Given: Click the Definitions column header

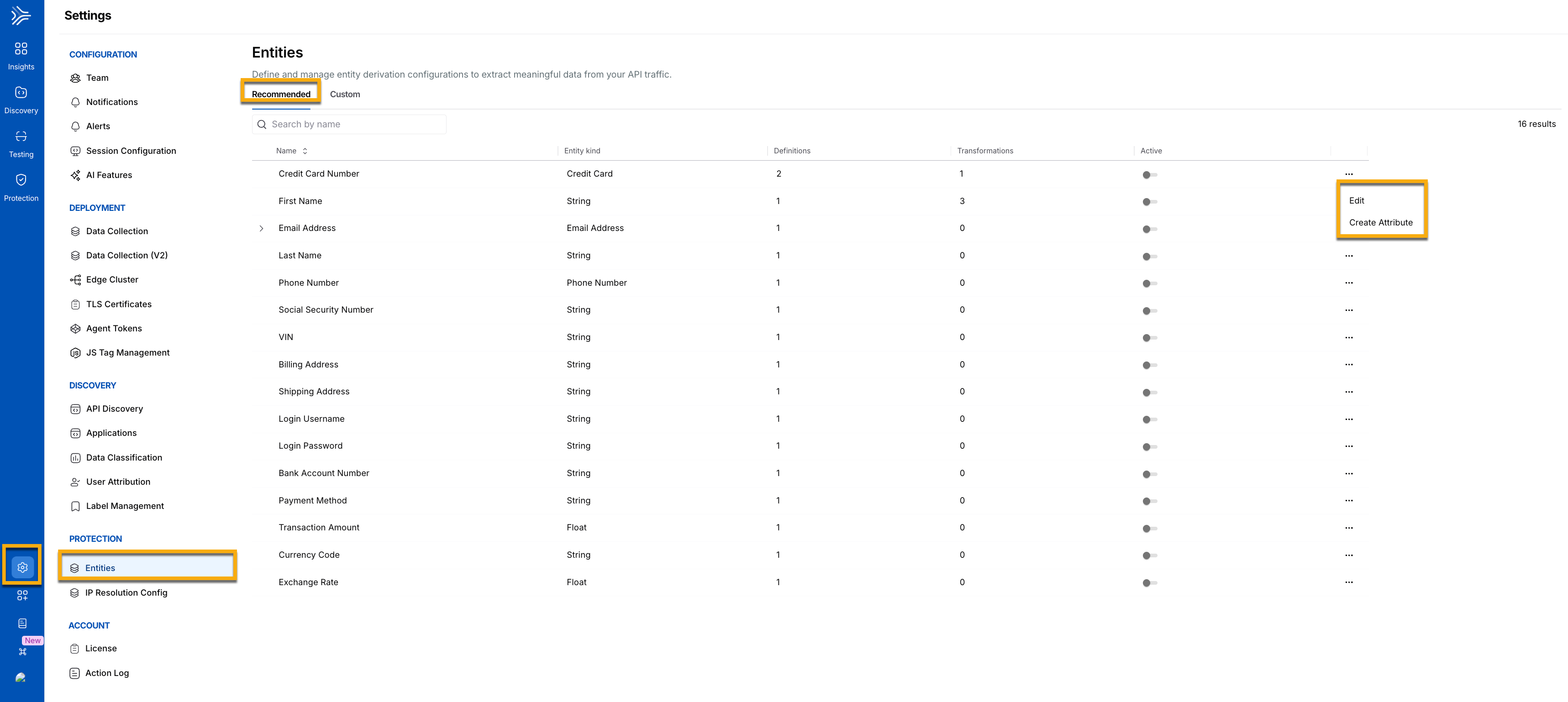Looking at the screenshot, I should [792, 151].
